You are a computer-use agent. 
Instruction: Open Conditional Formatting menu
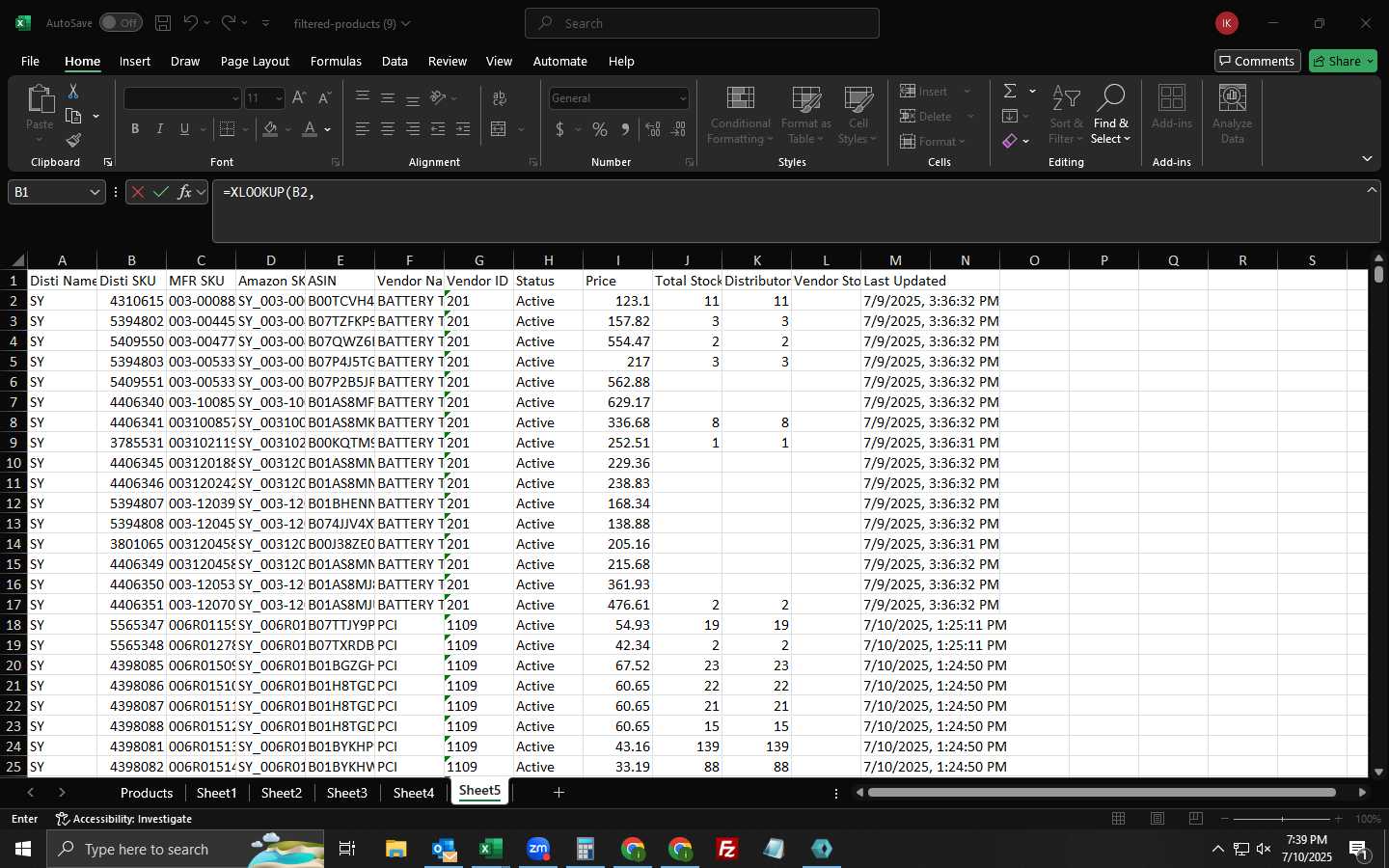tap(740, 115)
